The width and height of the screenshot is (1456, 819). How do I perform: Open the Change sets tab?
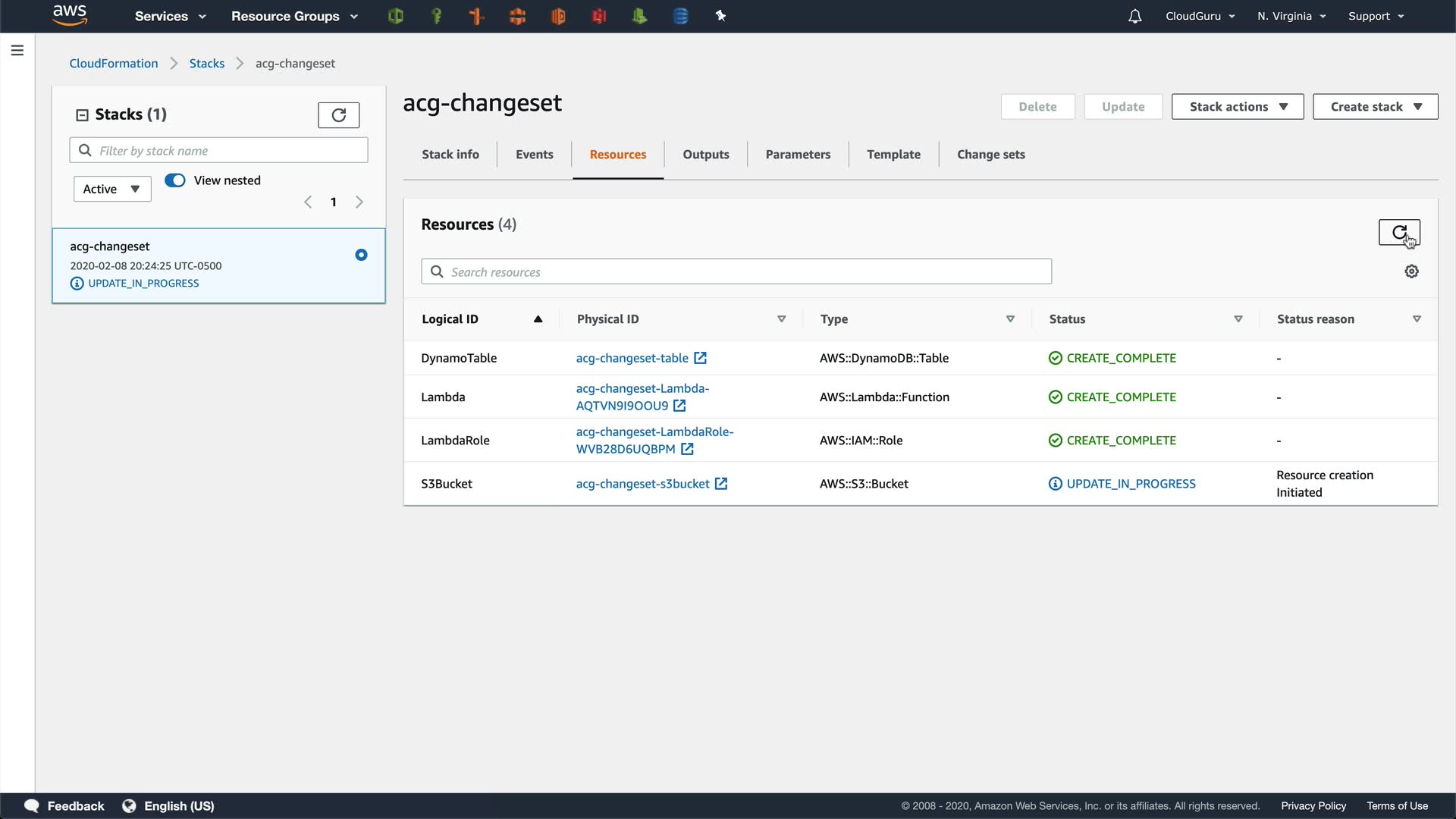(x=990, y=155)
